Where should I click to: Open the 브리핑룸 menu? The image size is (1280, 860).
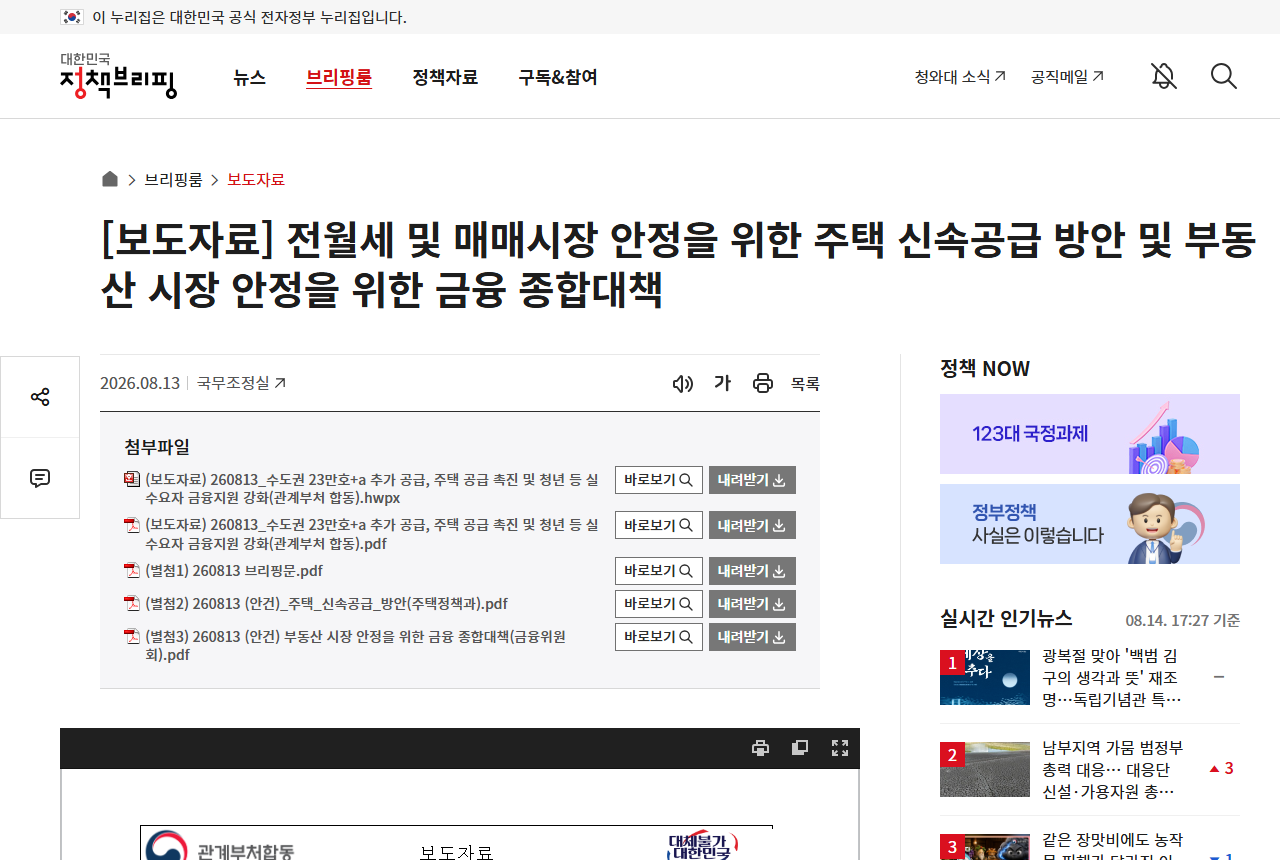(x=339, y=77)
